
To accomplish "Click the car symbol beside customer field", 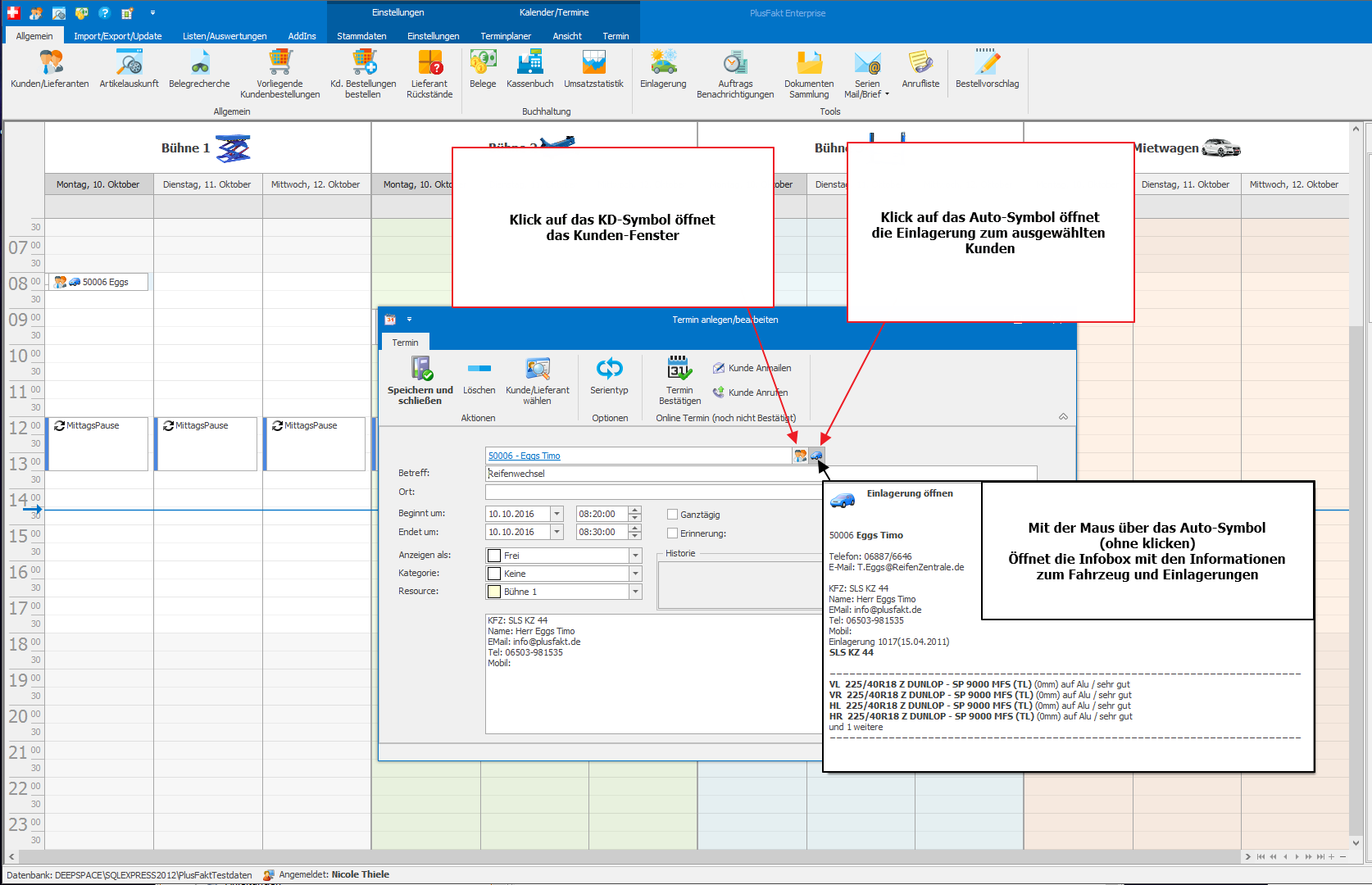I will (x=816, y=456).
